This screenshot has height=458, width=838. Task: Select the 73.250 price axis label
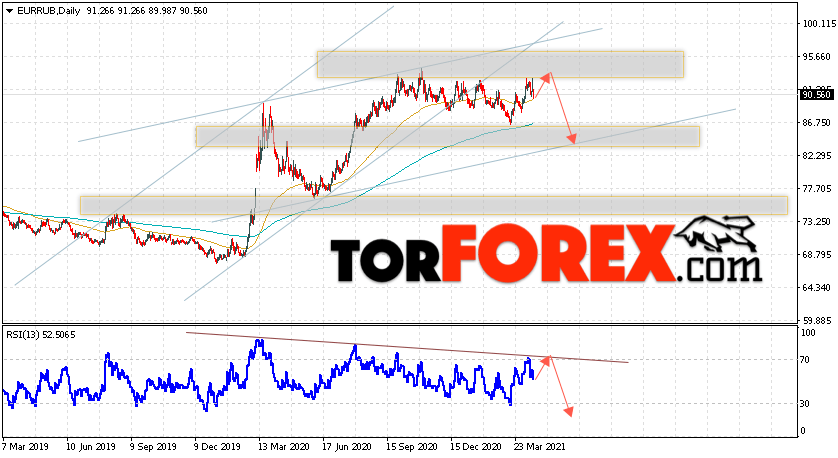(x=817, y=221)
